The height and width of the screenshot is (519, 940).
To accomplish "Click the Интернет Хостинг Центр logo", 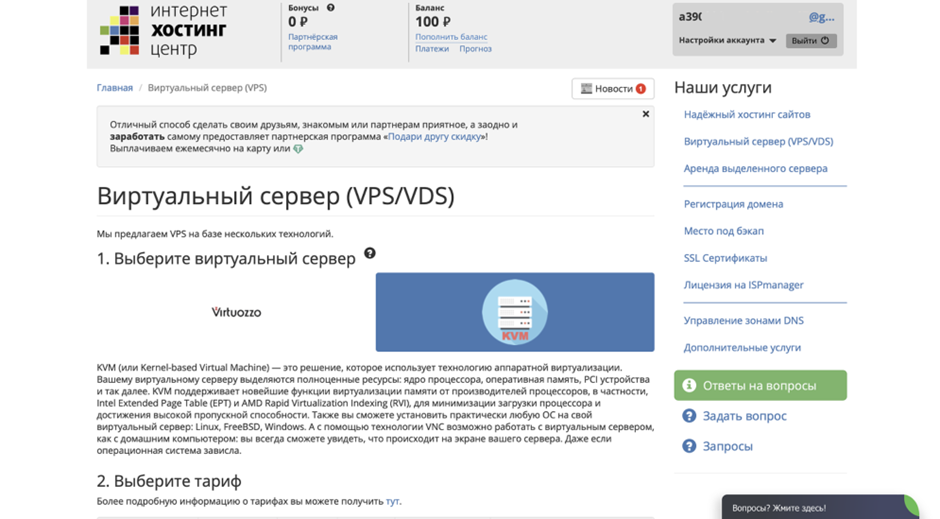I will [x=163, y=30].
